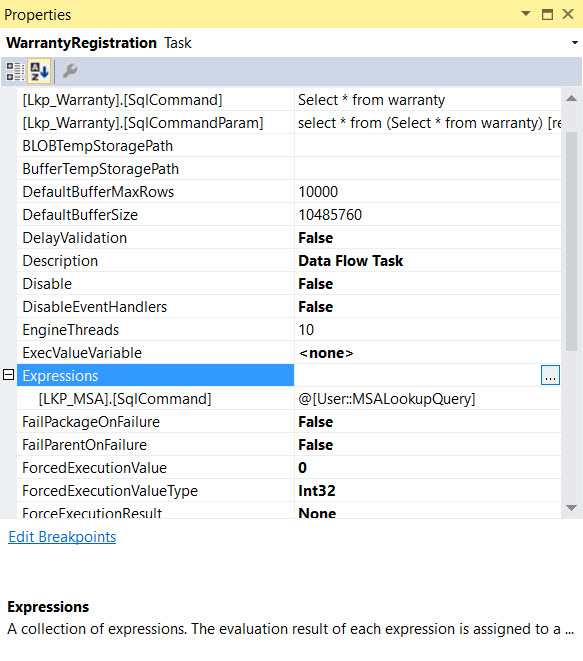Click the vertical scrollbar thumb
Image resolution: width=583 pixels, height=661 pixels.
point(571,241)
